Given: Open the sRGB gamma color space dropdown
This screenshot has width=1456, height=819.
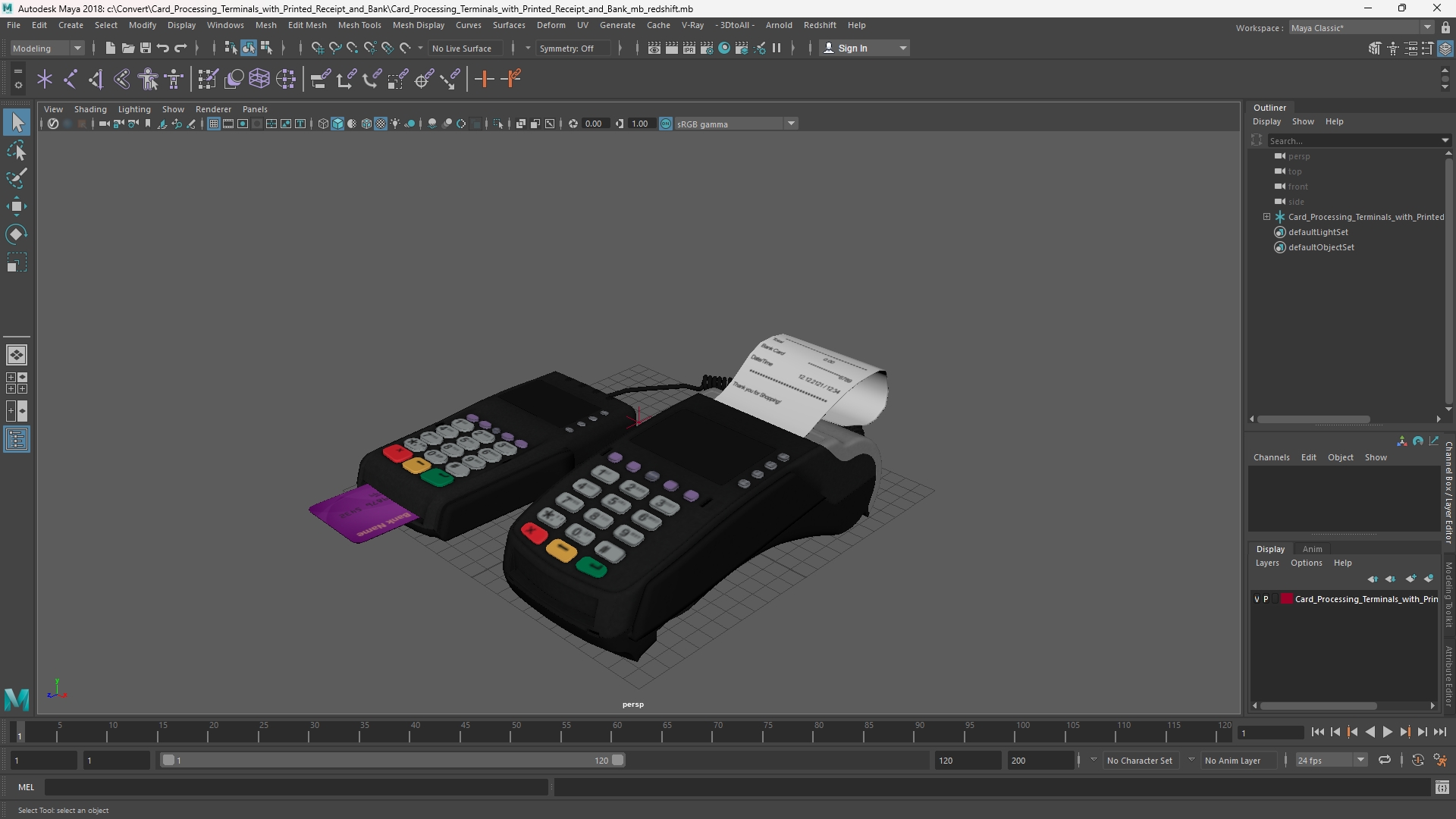Looking at the screenshot, I should point(736,124).
